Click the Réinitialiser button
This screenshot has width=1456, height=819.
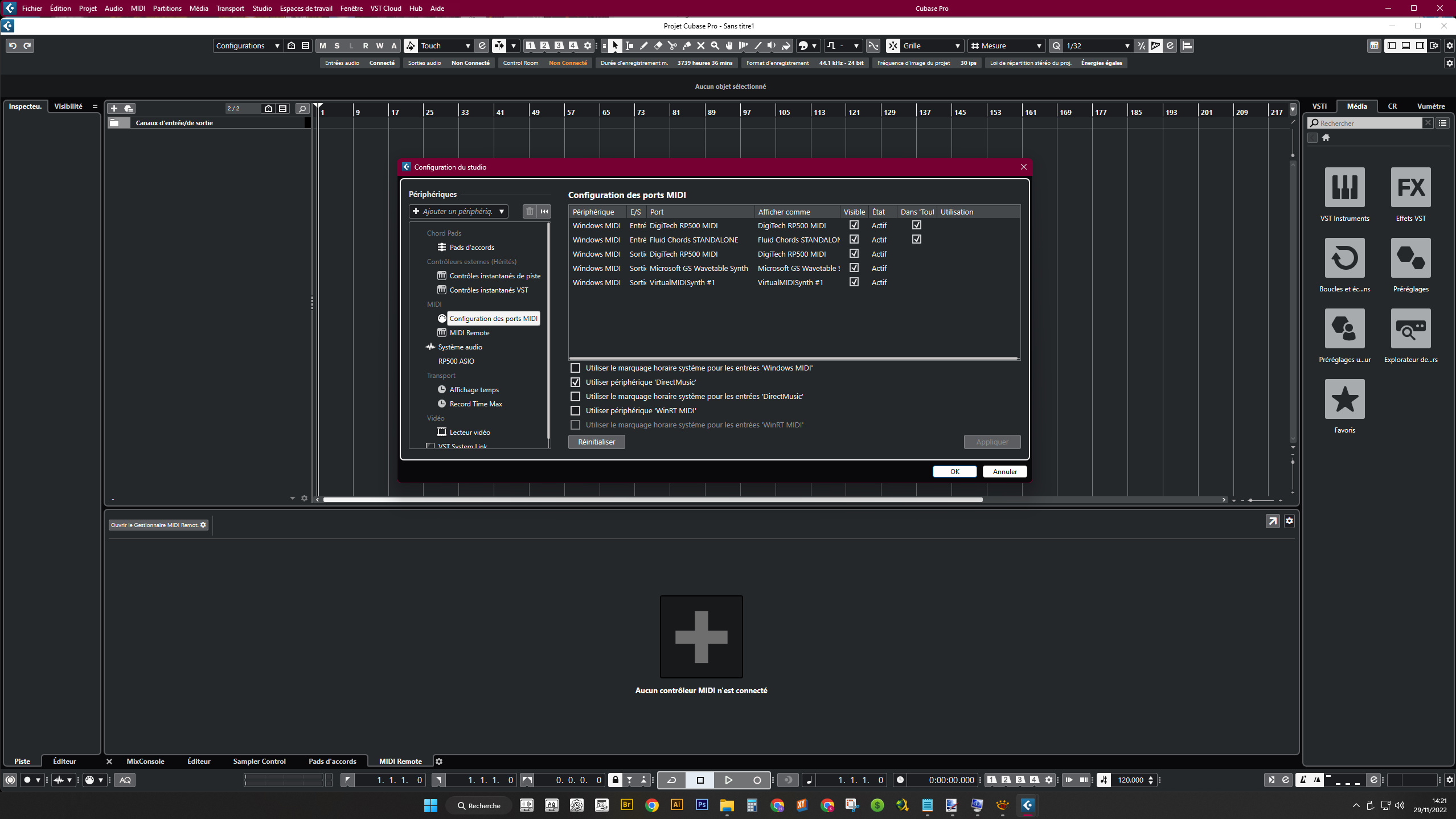pyautogui.click(x=596, y=442)
